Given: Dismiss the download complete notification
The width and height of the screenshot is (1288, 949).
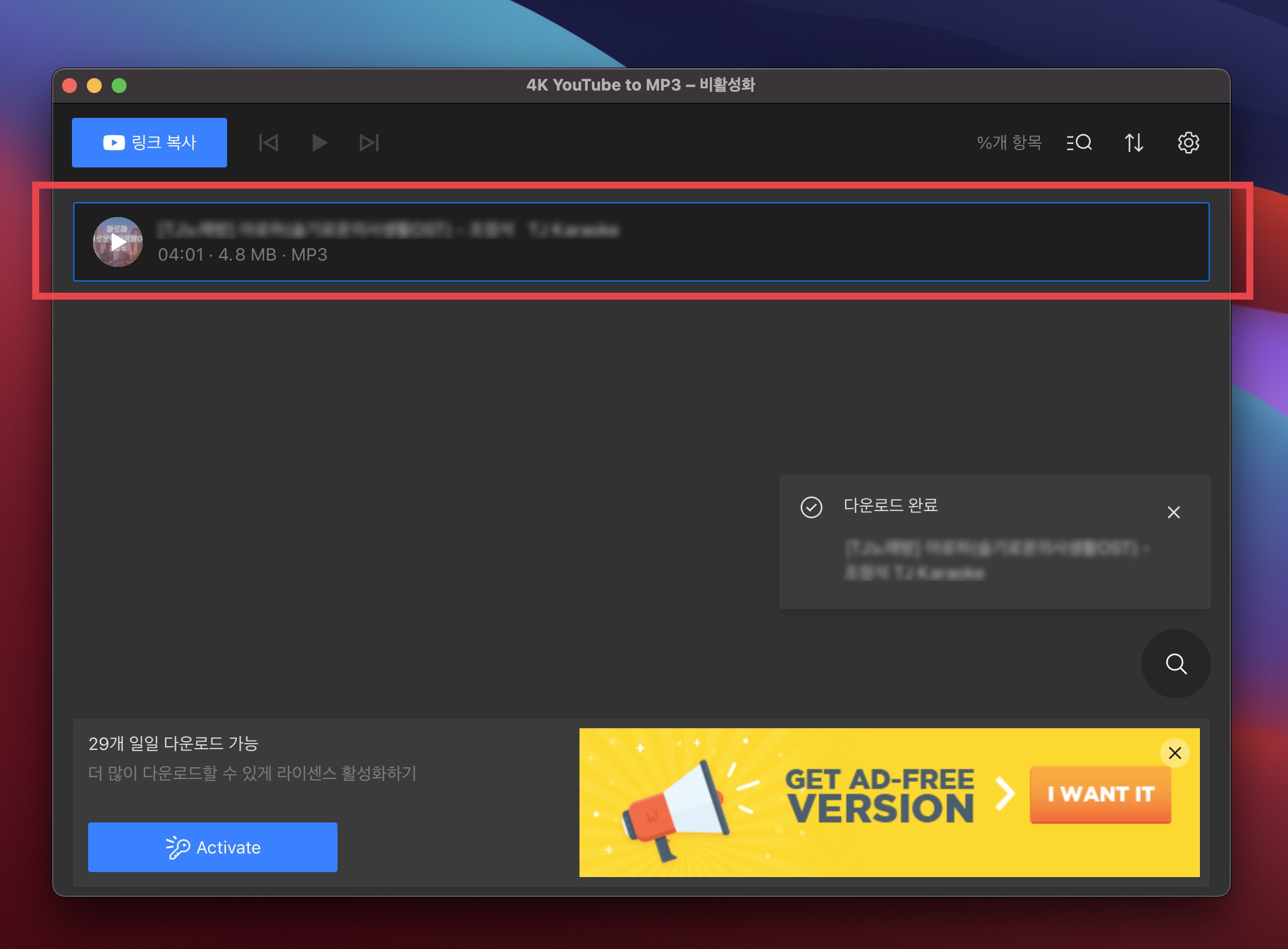Looking at the screenshot, I should coord(1173,512).
